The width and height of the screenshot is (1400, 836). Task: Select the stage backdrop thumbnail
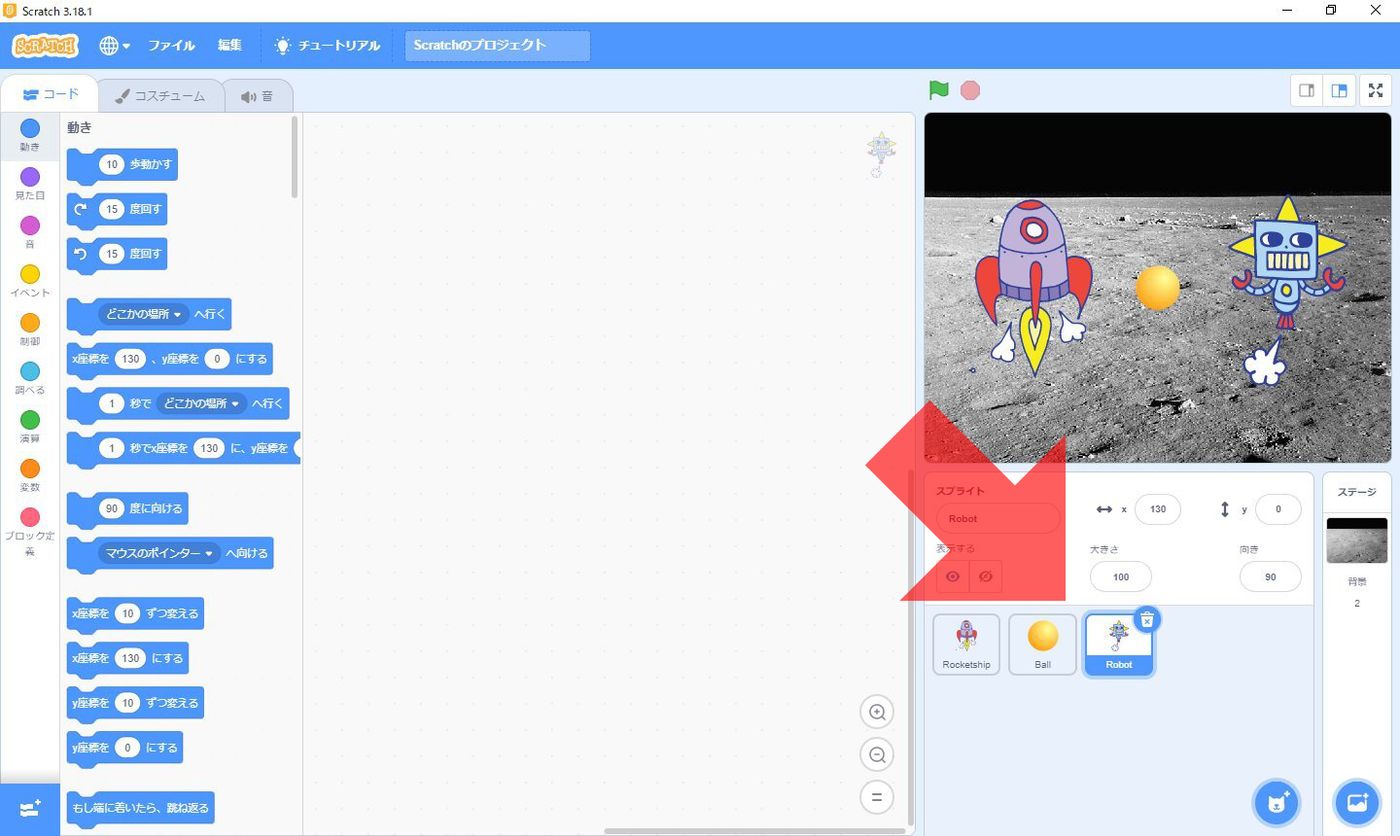[x=1357, y=540]
